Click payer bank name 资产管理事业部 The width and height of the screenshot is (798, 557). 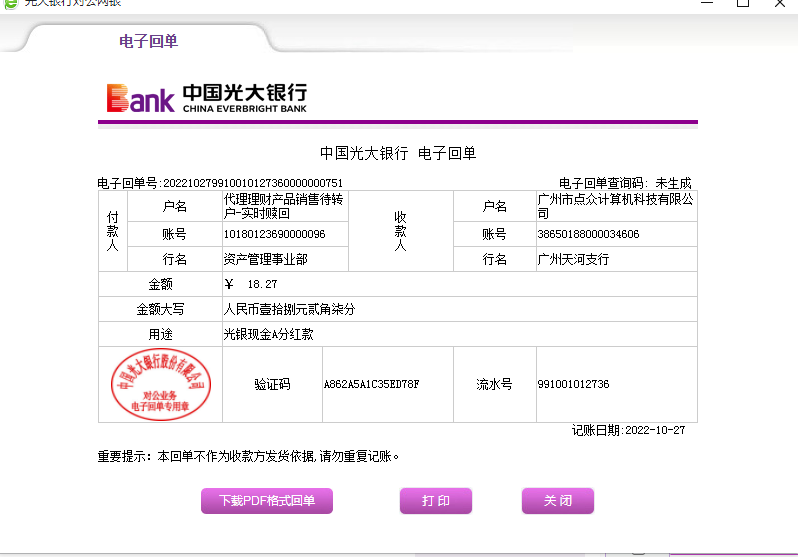pyautogui.click(x=266, y=260)
